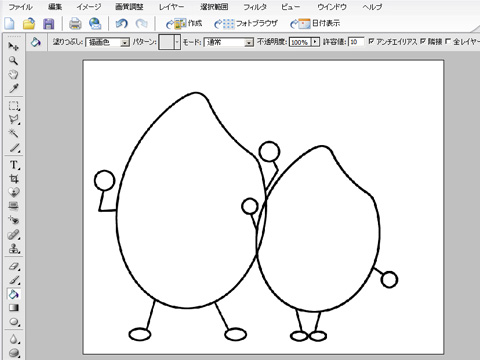Select the Selection Brush tool
The image size is (480, 360).
point(14,147)
